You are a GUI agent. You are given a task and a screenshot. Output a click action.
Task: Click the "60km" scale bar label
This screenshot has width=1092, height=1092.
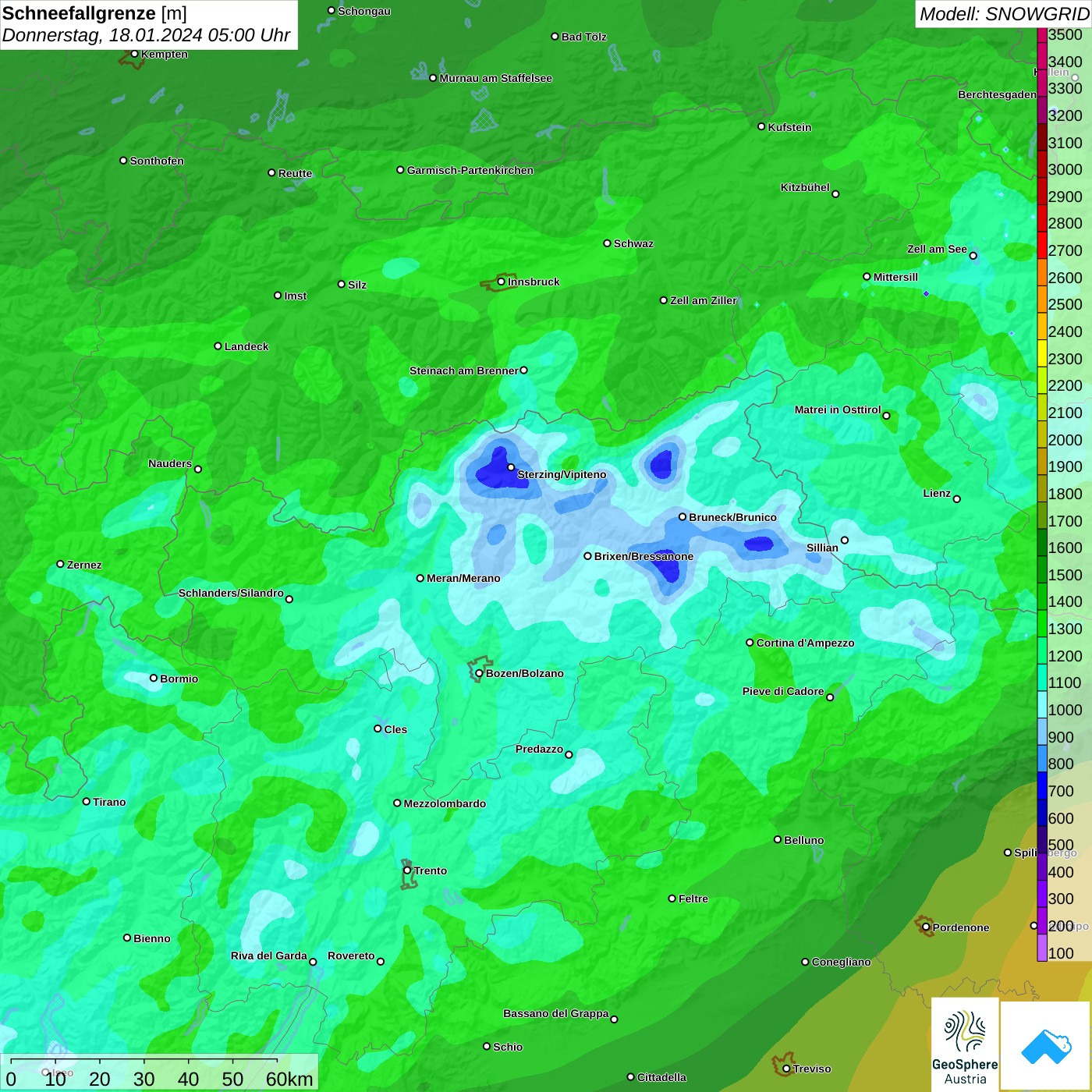289,1079
